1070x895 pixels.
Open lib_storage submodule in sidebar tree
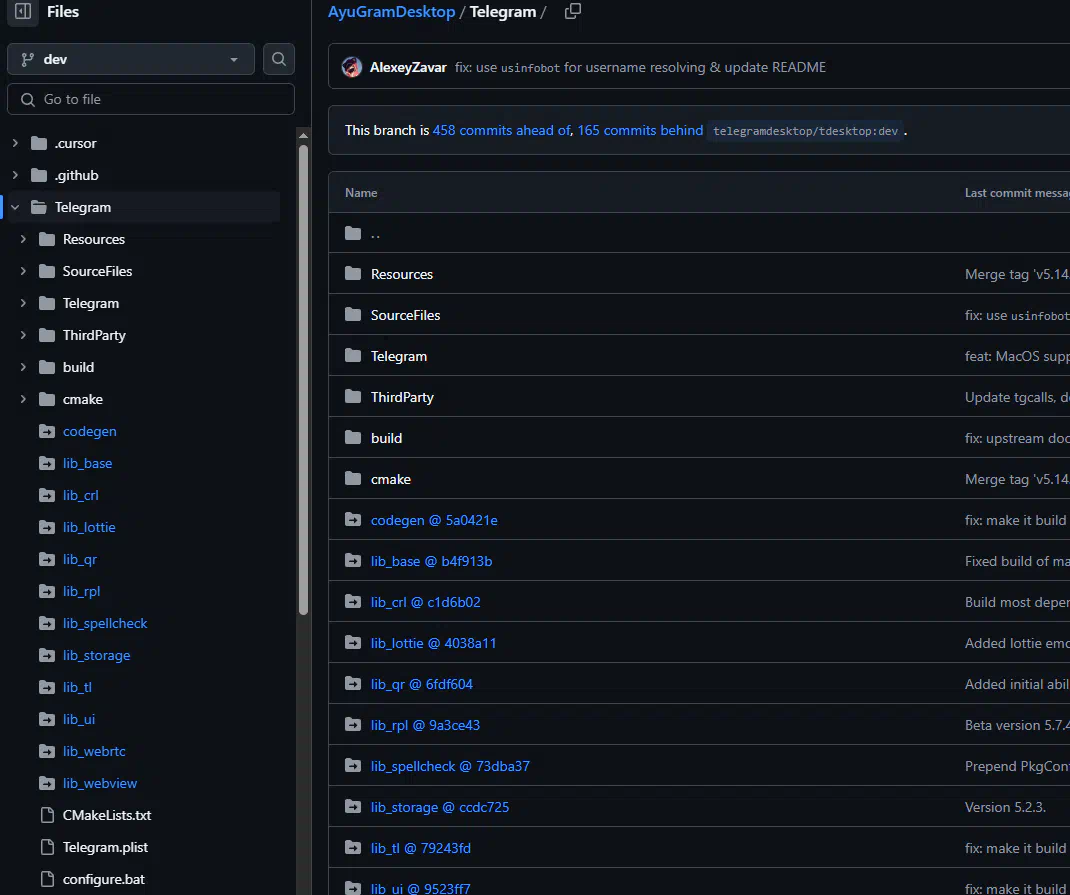click(x=96, y=656)
